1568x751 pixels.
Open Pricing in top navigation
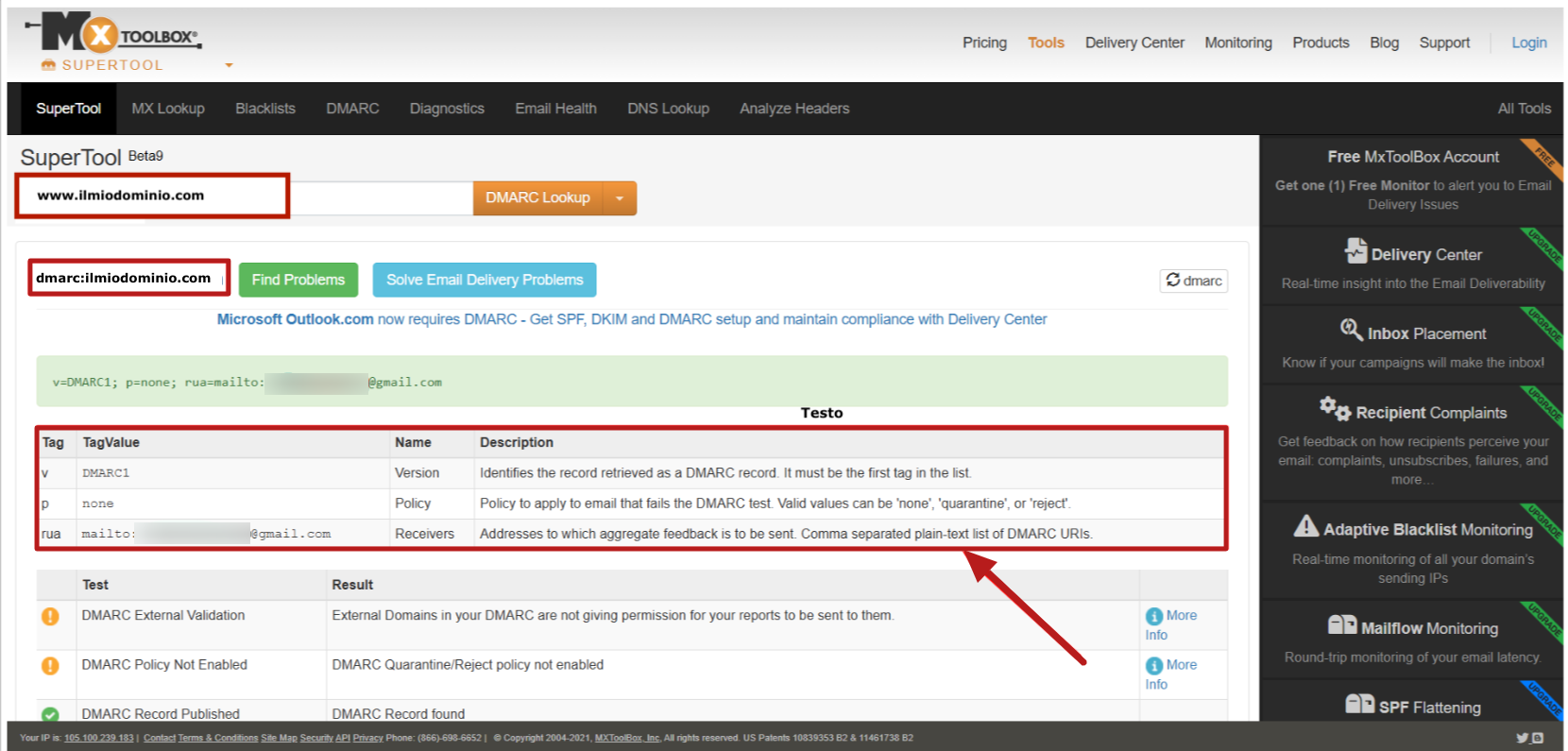pyautogui.click(x=984, y=43)
